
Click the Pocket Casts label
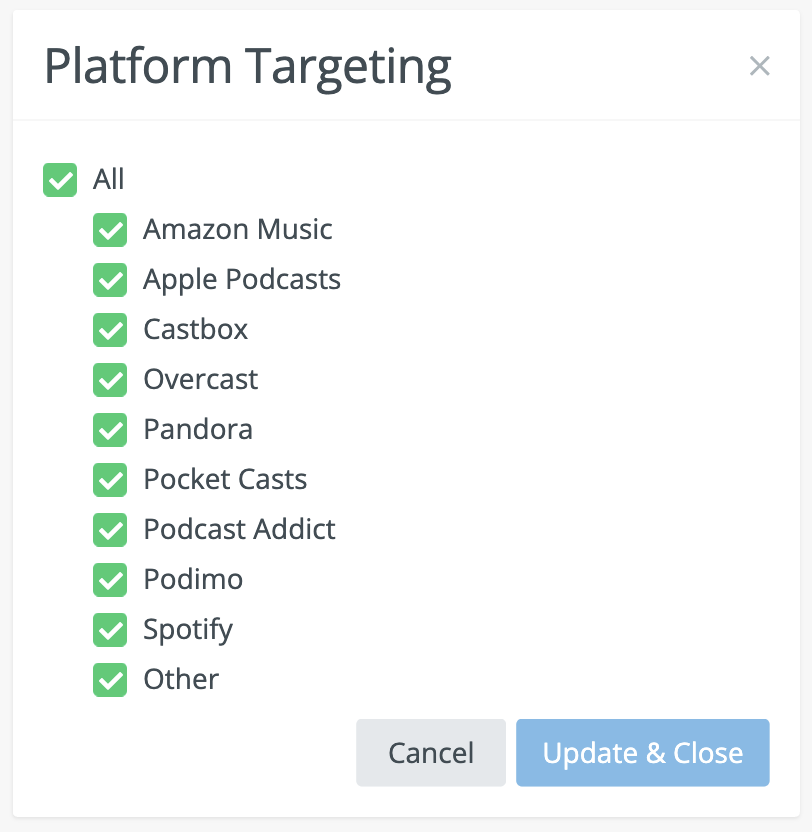tap(225, 480)
